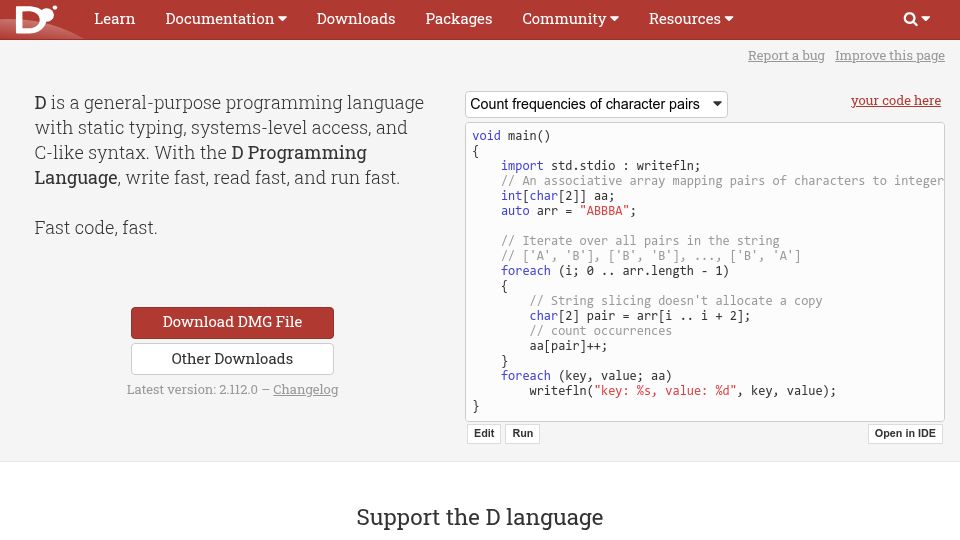
Task: Click the Report a bug link
Action: point(786,56)
